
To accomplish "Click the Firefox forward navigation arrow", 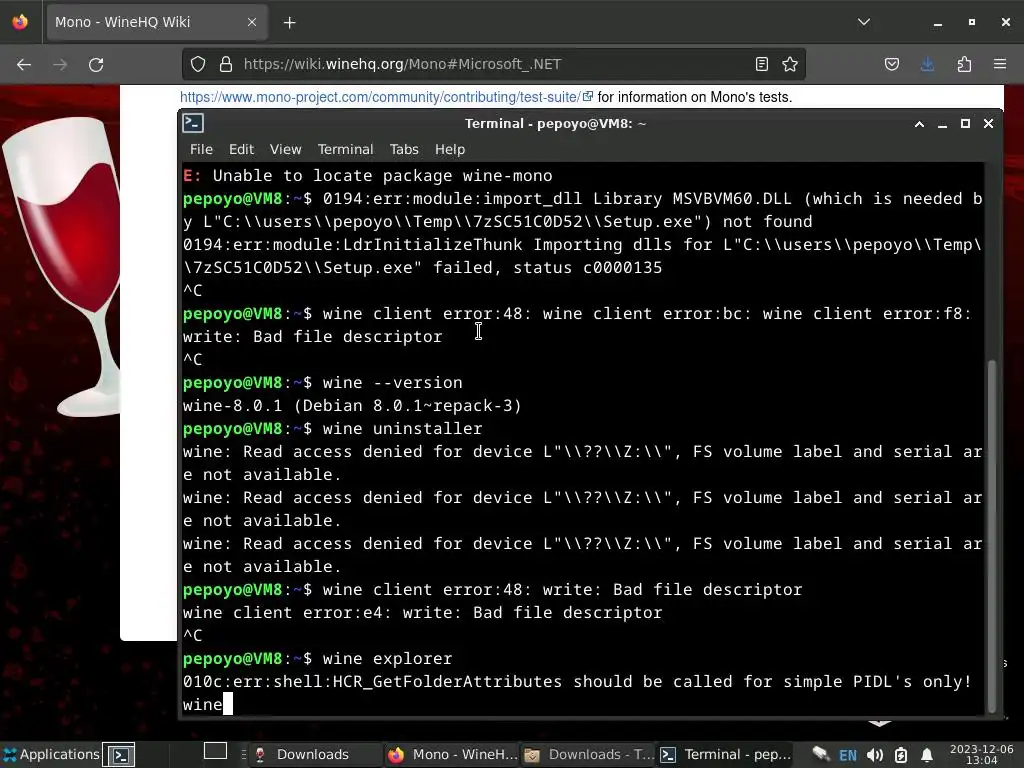I will click(60, 65).
